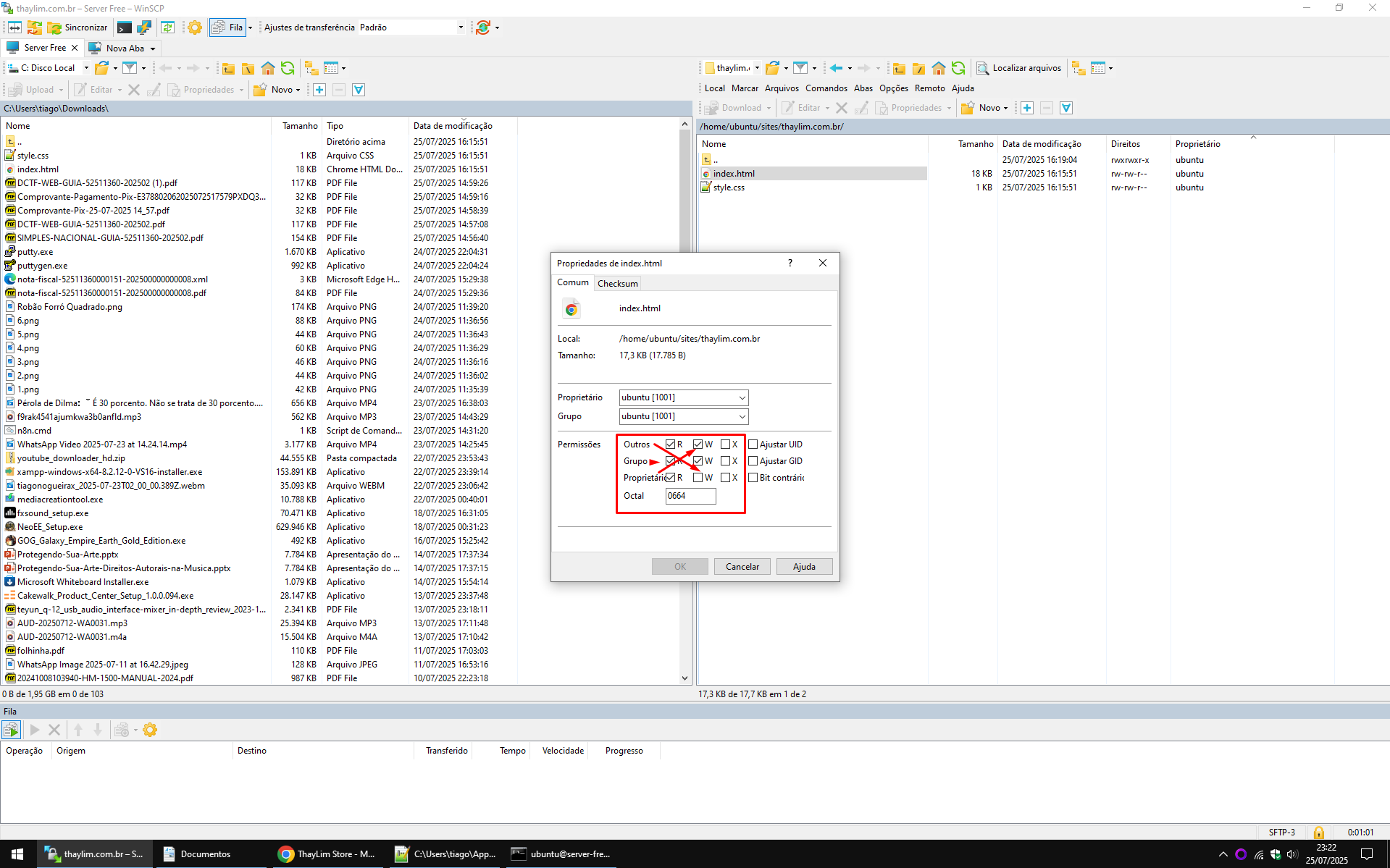Switch to the Checksum tab
The width and height of the screenshot is (1390, 868).
point(617,283)
